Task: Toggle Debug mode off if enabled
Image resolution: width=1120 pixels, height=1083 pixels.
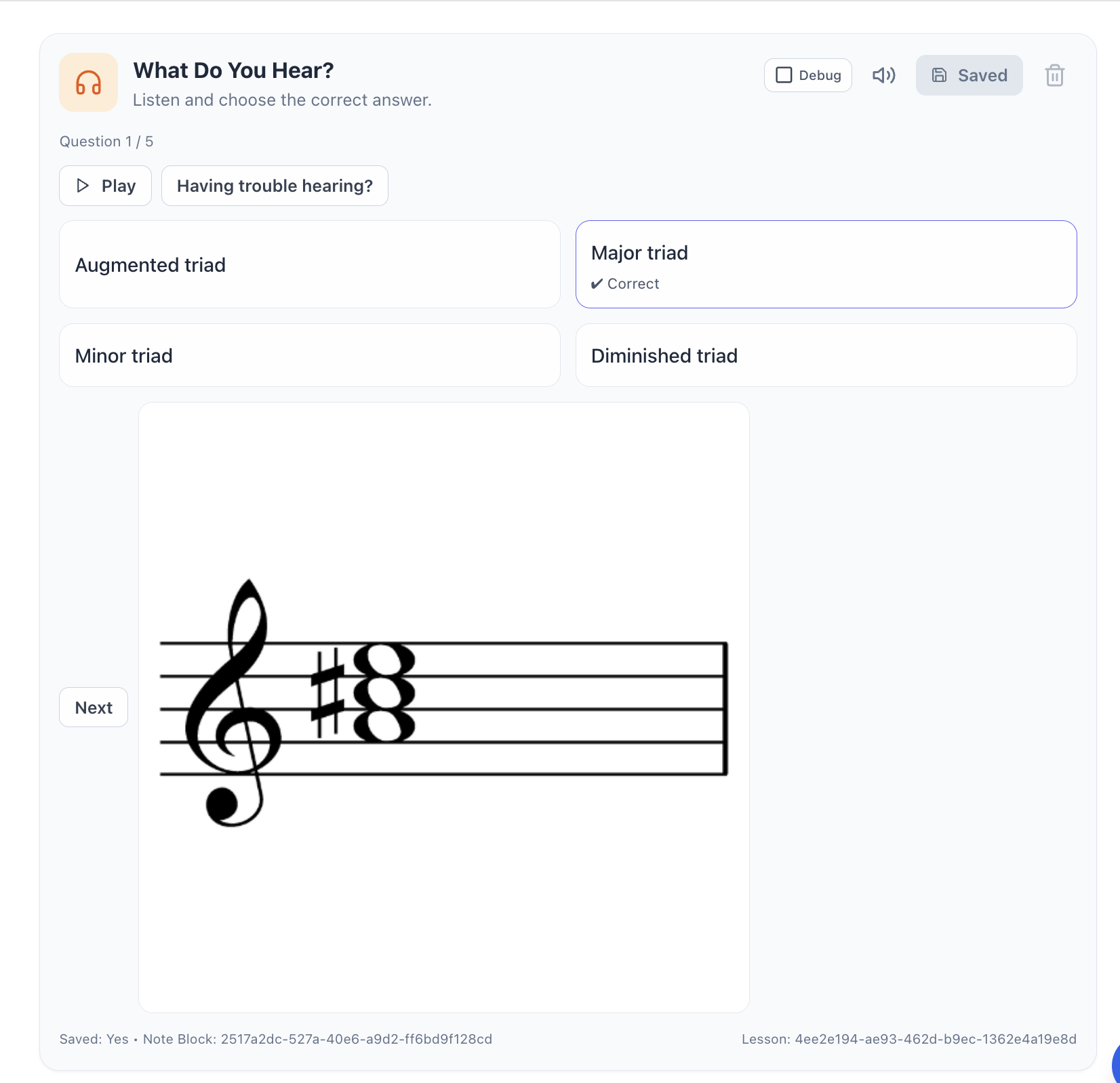Action: 785,75
